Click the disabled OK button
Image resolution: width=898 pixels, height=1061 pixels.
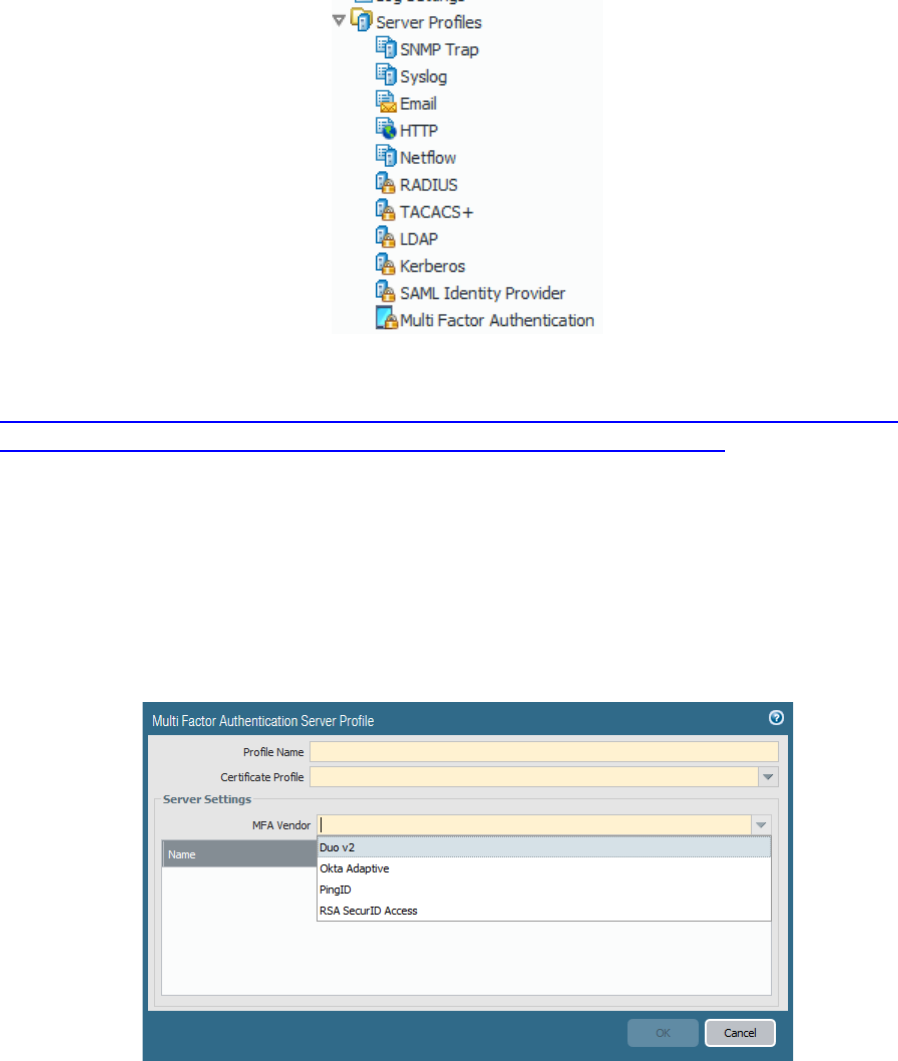663,1033
